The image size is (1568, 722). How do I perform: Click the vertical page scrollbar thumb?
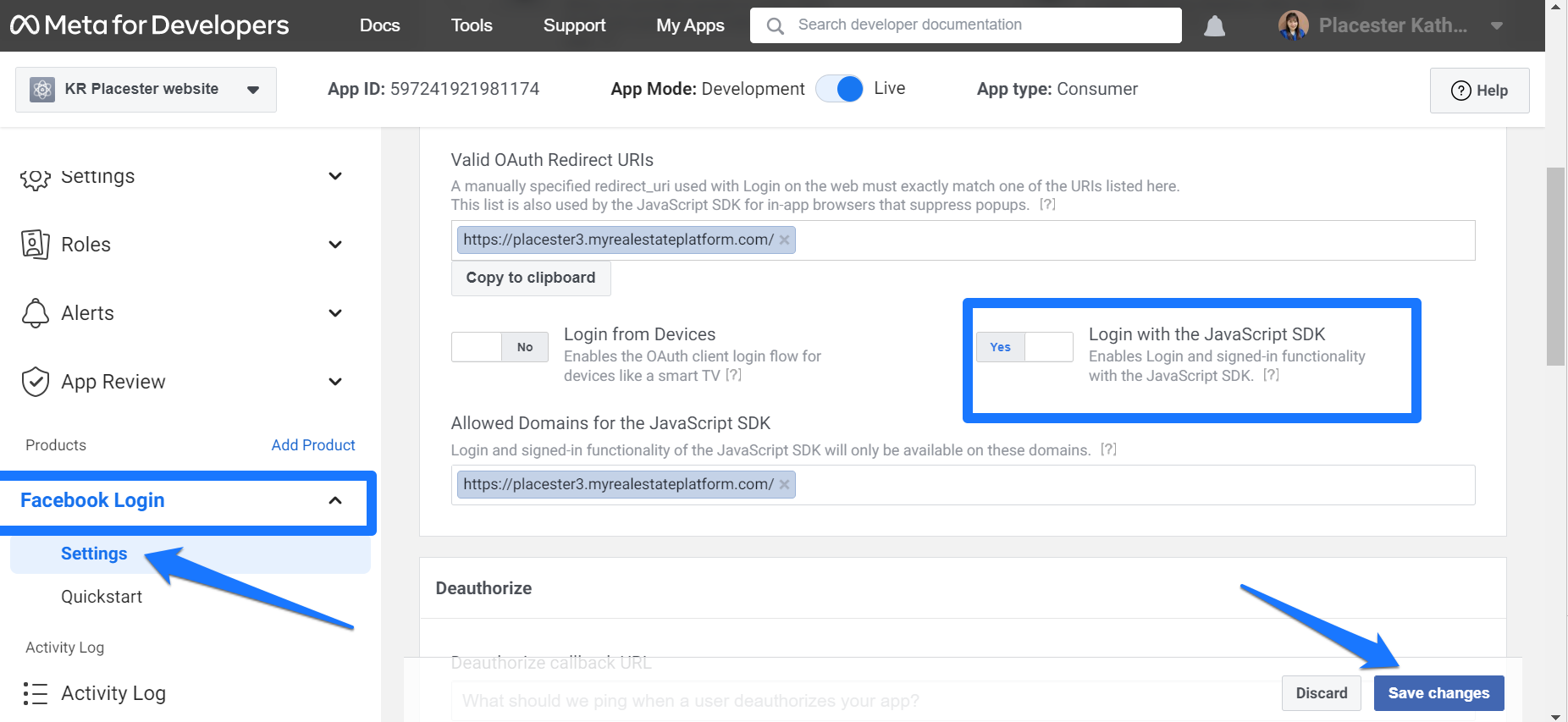click(x=1556, y=266)
